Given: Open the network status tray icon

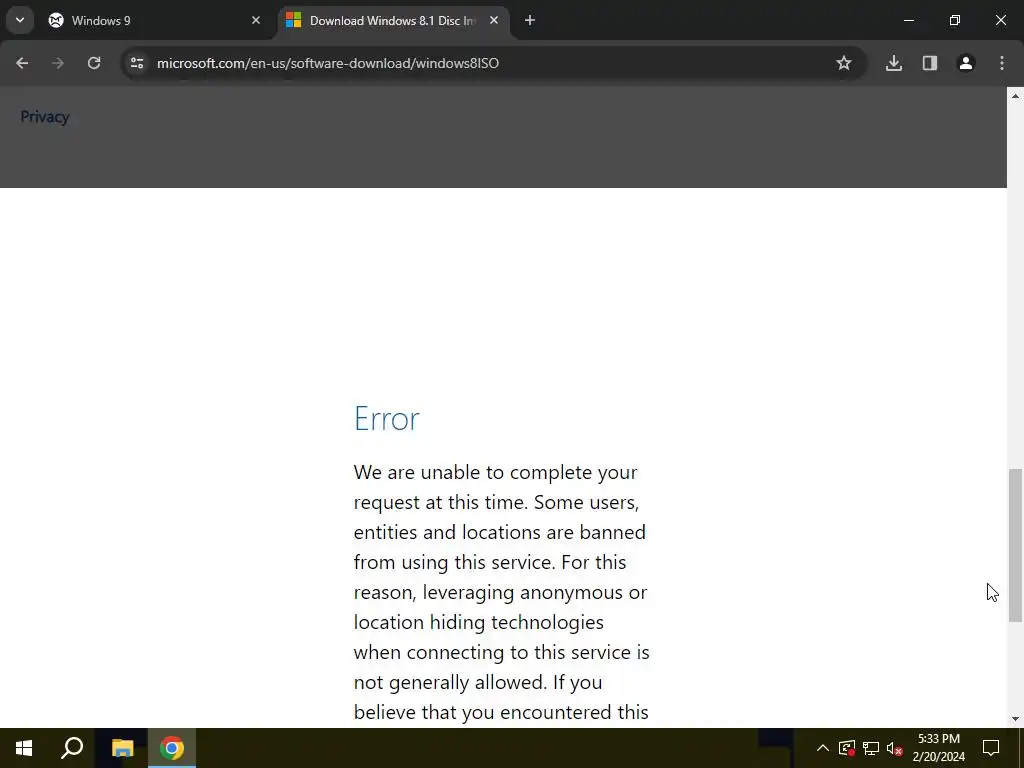Looking at the screenshot, I should [x=871, y=748].
